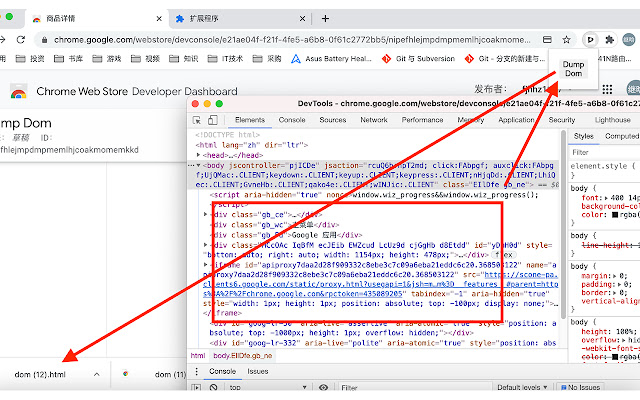
Task: Open the 视频 bookmark folder
Action: pyautogui.click(x=145, y=59)
